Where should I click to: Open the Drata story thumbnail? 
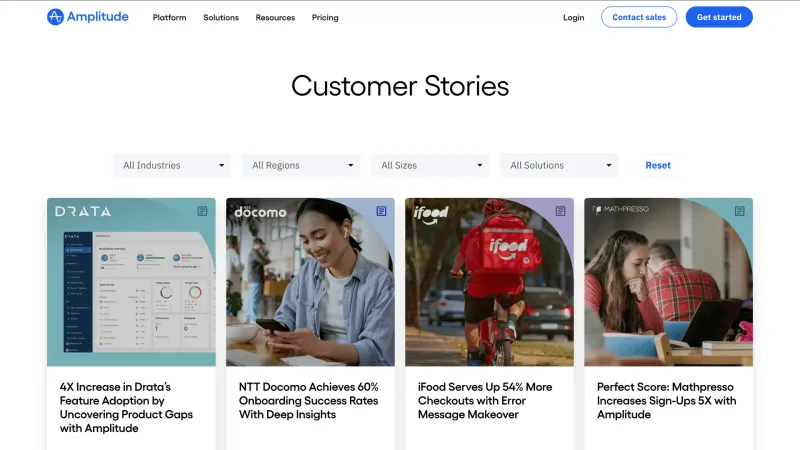[x=131, y=282]
